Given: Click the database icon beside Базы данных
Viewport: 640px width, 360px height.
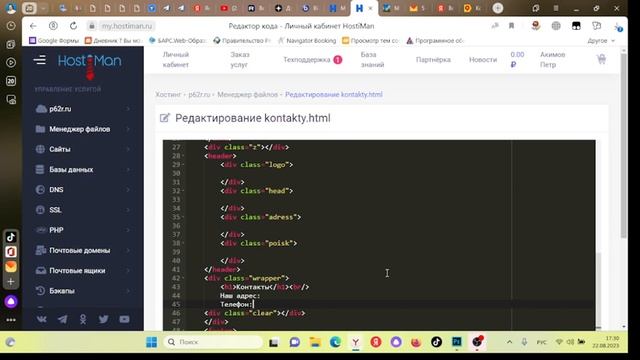Looking at the screenshot, I should tap(40, 169).
